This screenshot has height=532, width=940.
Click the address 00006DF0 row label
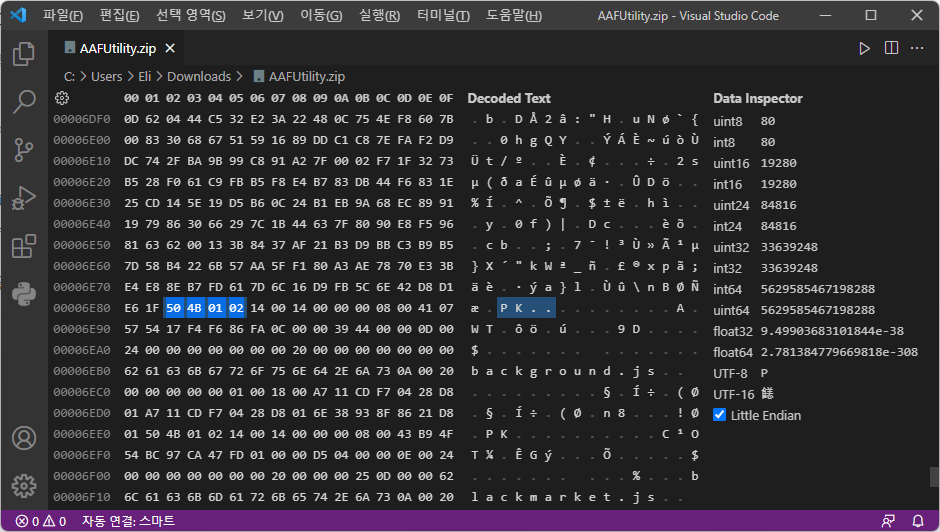point(82,119)
